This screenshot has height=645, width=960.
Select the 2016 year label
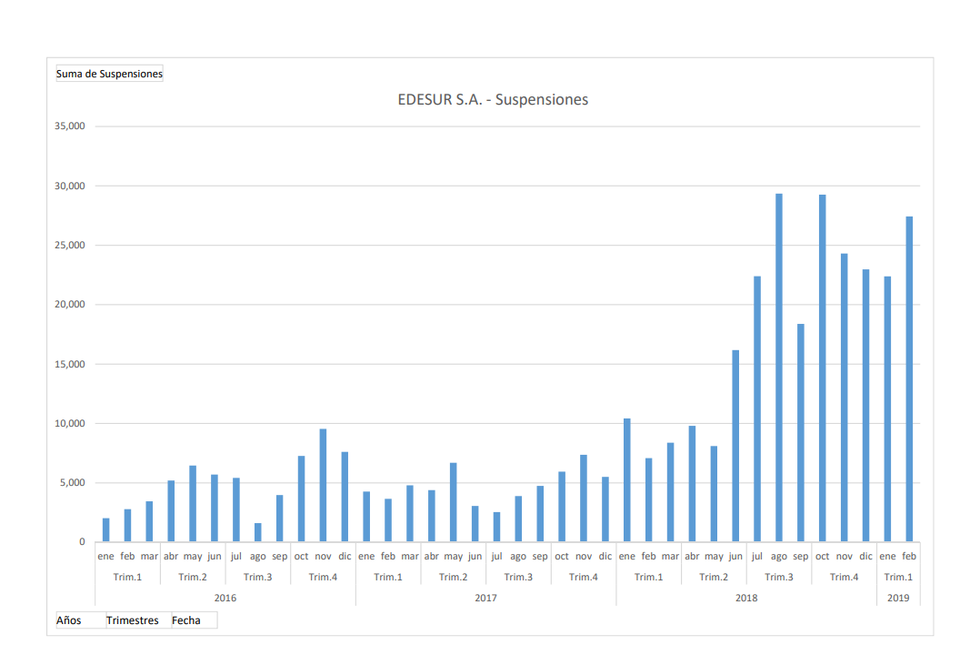225,598
